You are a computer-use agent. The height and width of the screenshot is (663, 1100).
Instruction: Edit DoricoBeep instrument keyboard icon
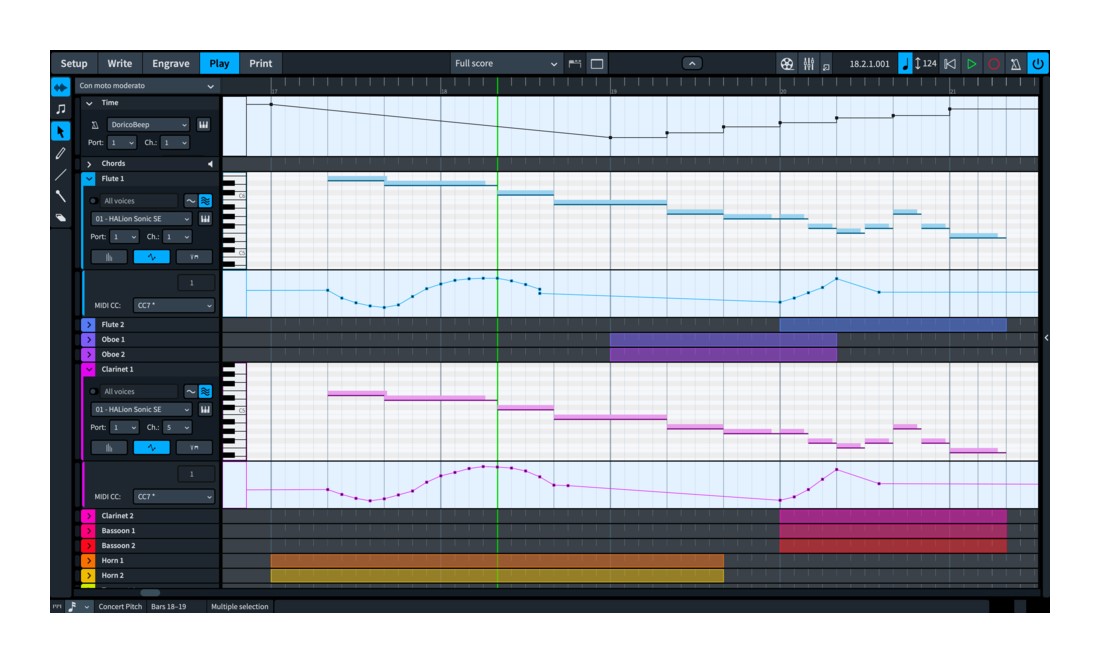[x=203, y=125]
